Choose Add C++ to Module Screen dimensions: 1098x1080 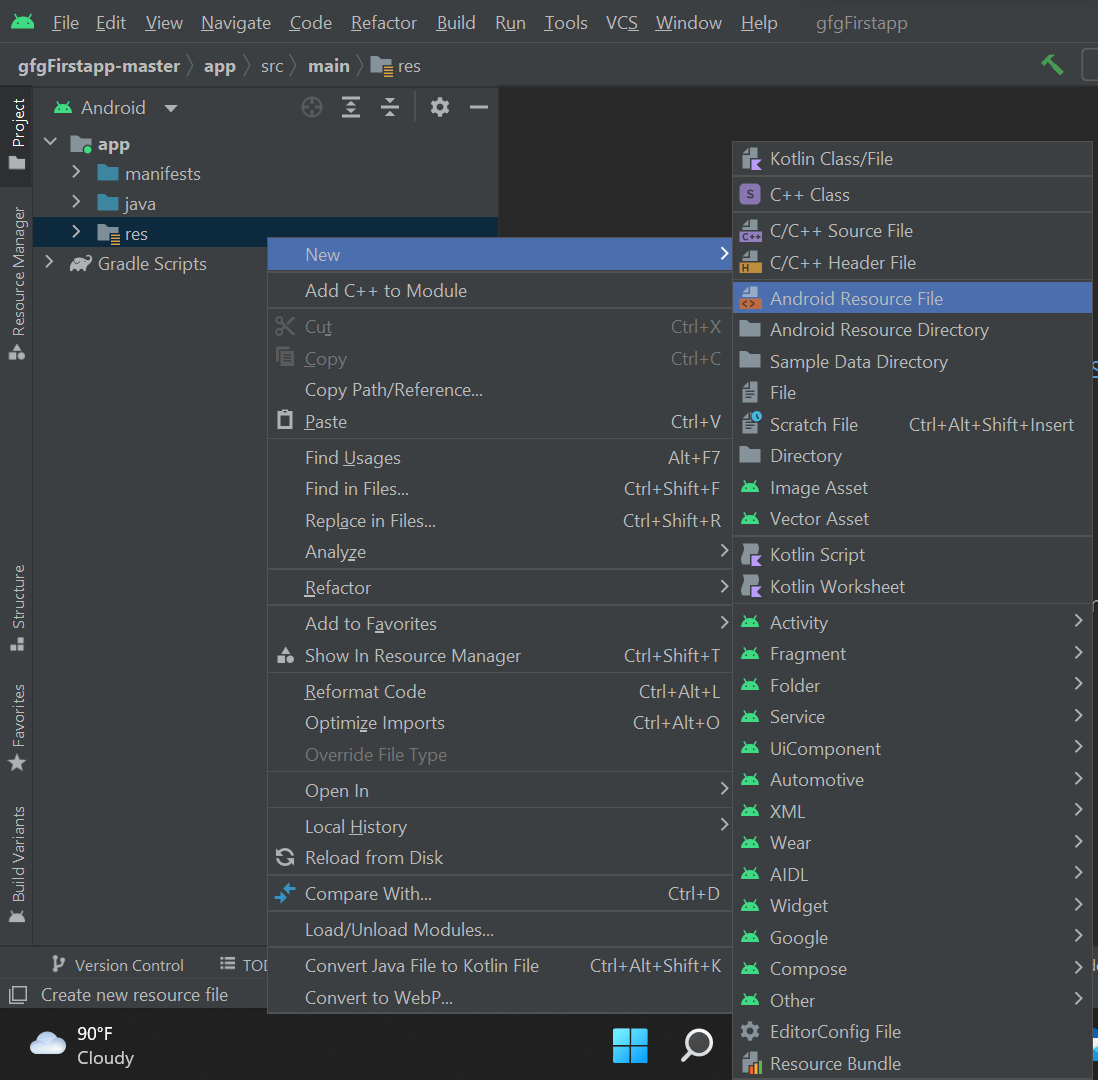[499, 291]
